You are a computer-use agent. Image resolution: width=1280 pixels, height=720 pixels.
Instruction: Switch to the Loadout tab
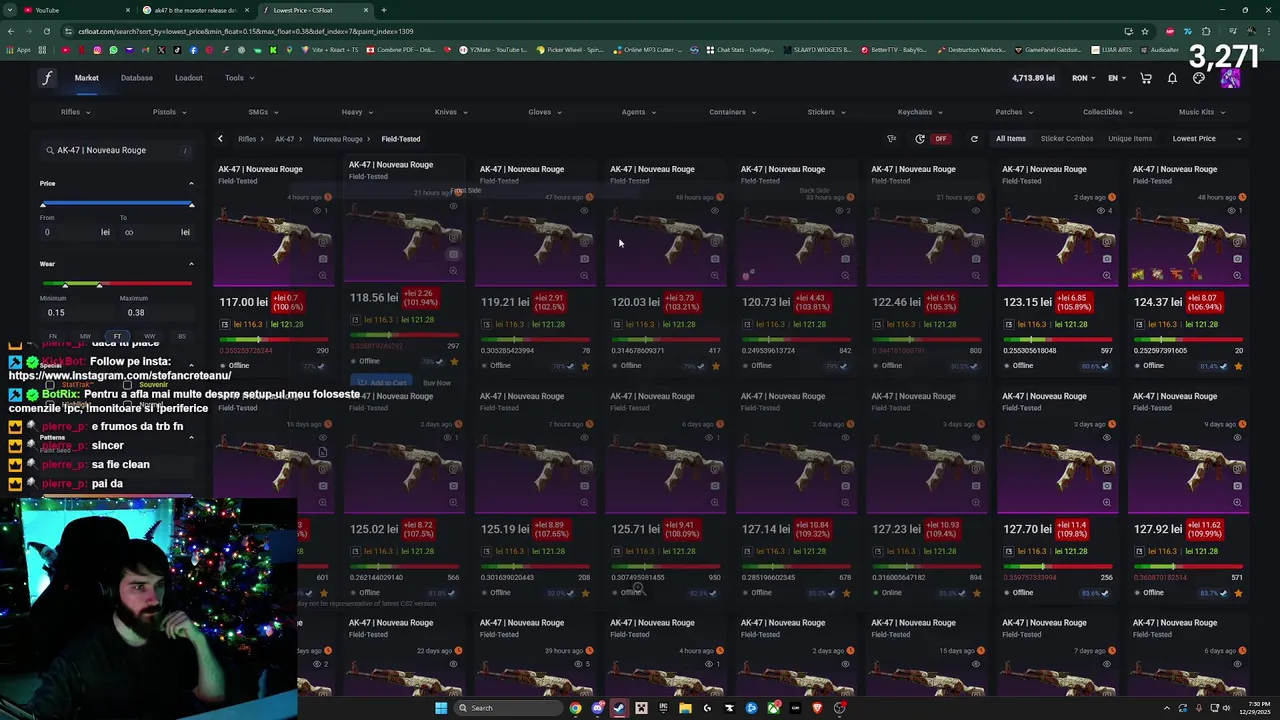pos(189,78)
